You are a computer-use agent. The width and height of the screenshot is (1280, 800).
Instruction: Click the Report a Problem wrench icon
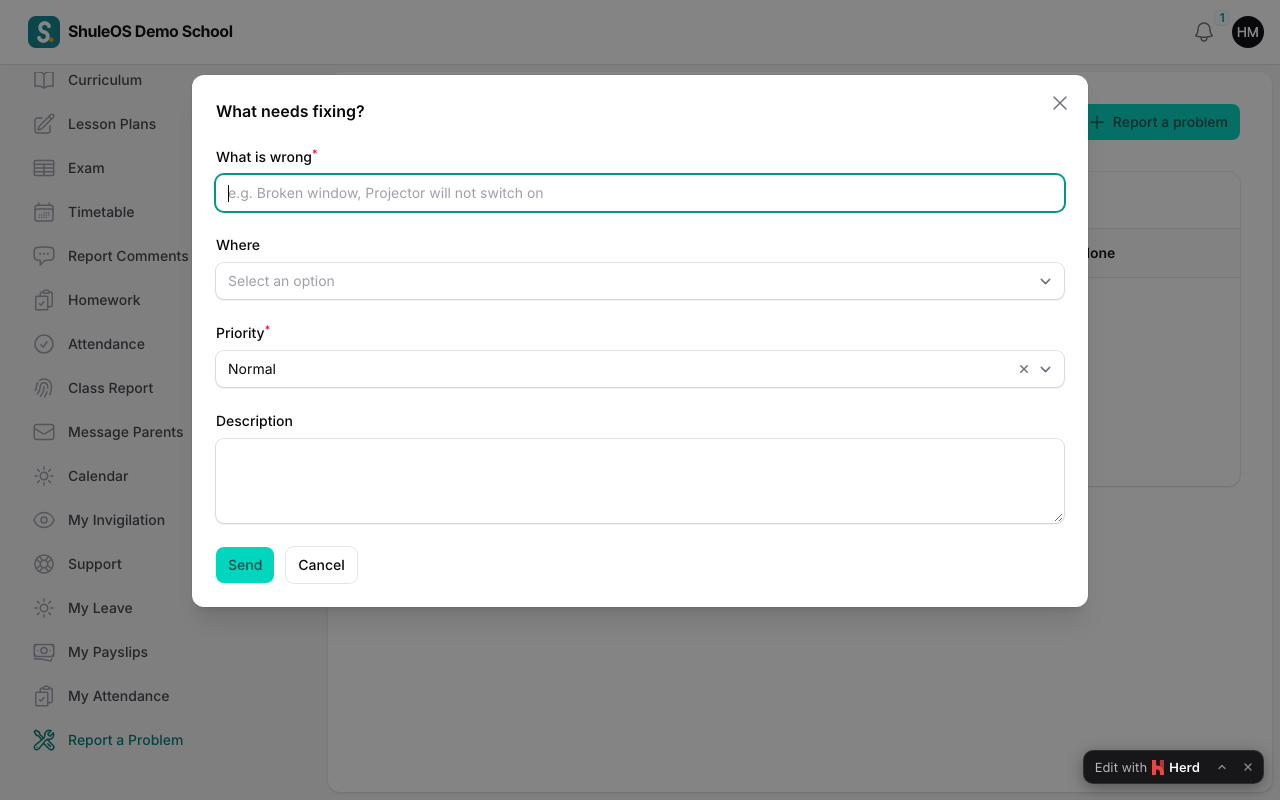(x=44, y=740)
